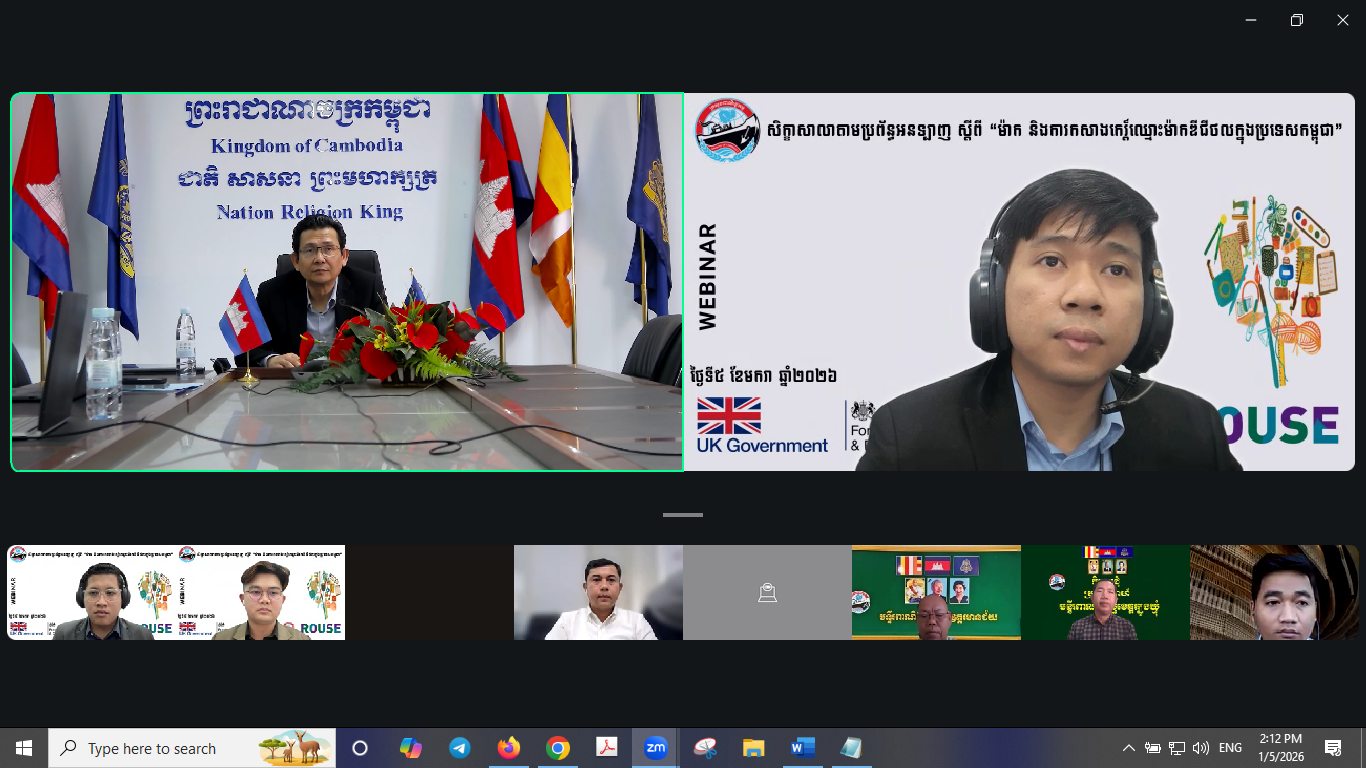This screenshot has width=1366, height=768.
Task: Click the date and time clock
Action: tap(1280, 748)
